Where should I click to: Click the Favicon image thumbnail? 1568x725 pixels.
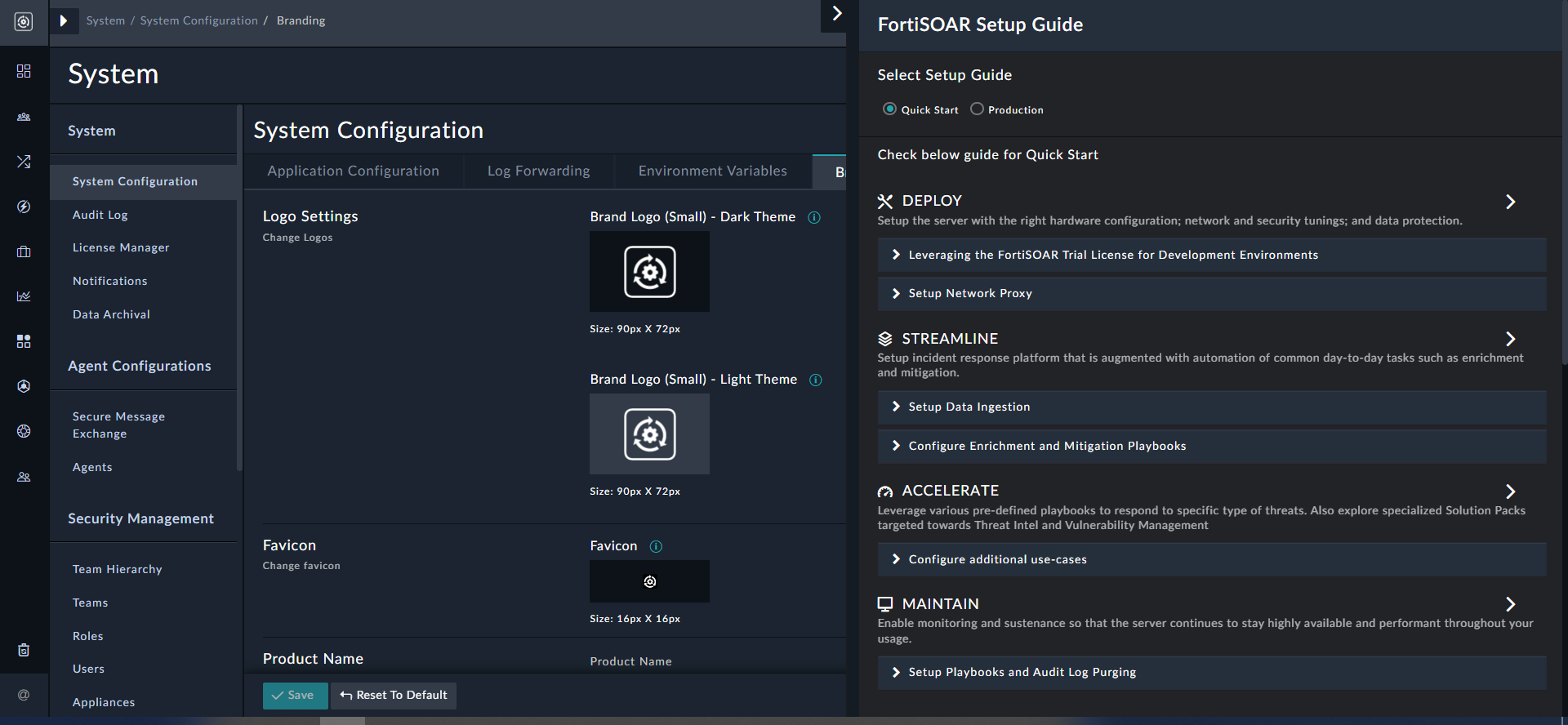pyautogui.click(x=649, y=581)
